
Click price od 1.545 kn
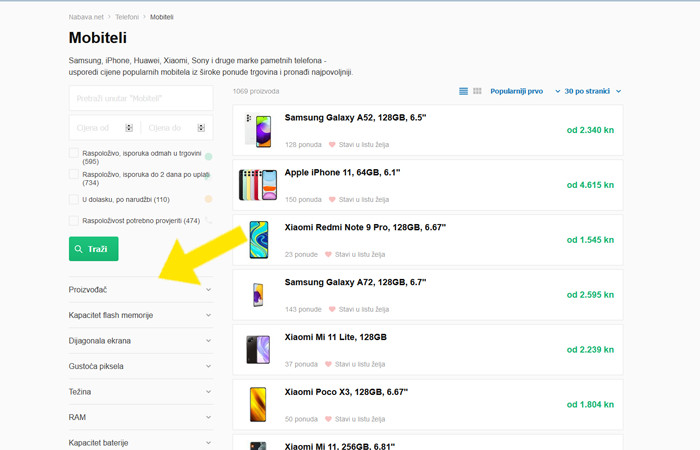590,240
